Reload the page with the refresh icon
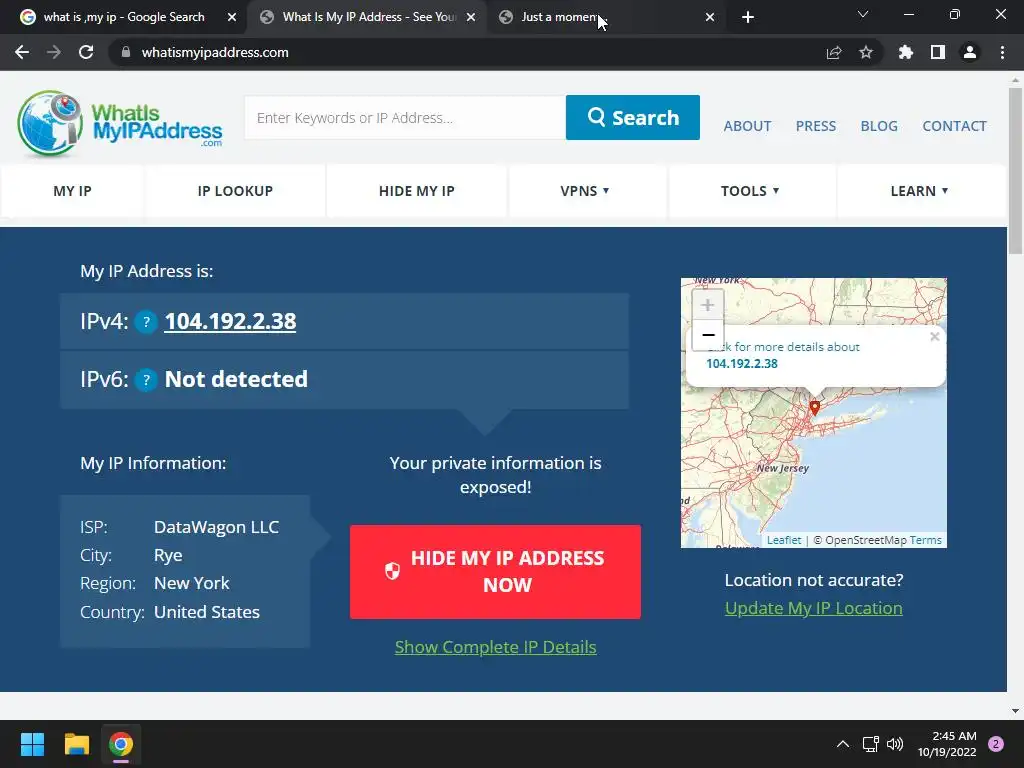The width and height of the screenshot is (1024, 768). coord(86,52)
